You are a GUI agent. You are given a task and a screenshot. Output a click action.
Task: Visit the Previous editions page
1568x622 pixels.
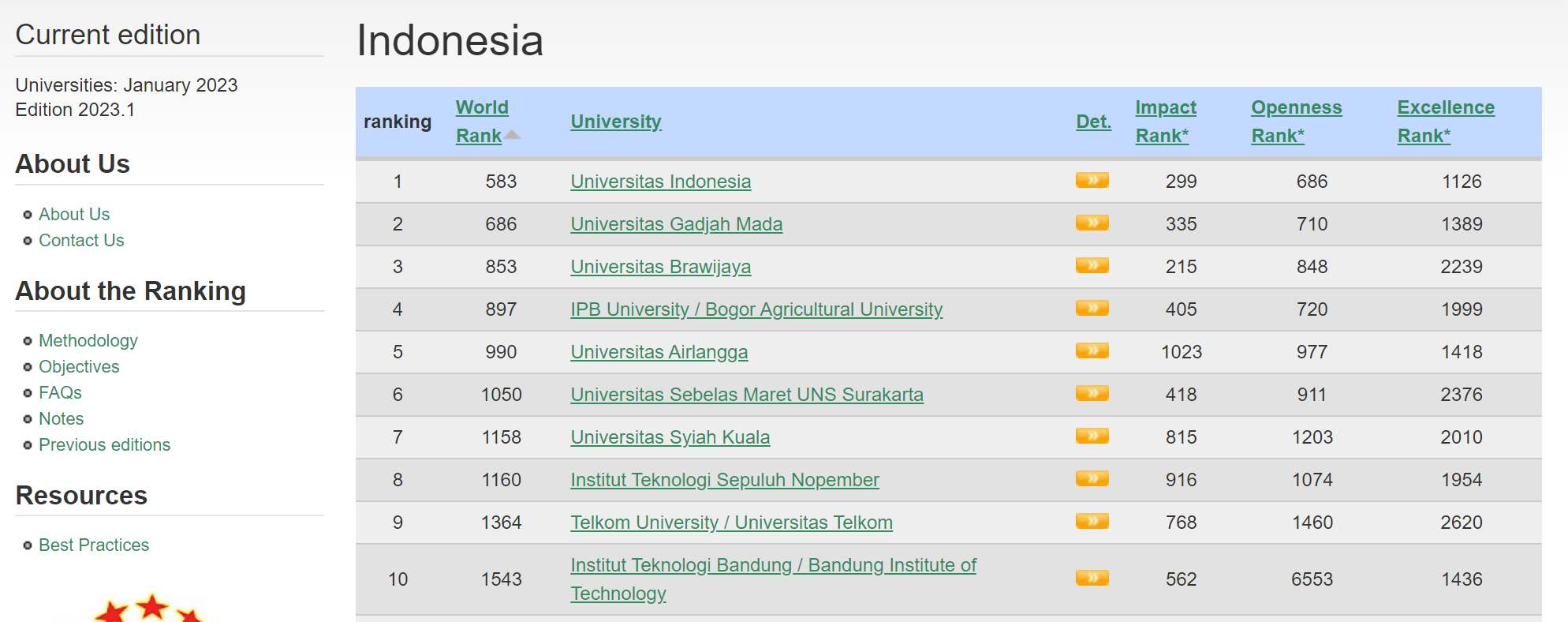[x=104, y=444]
